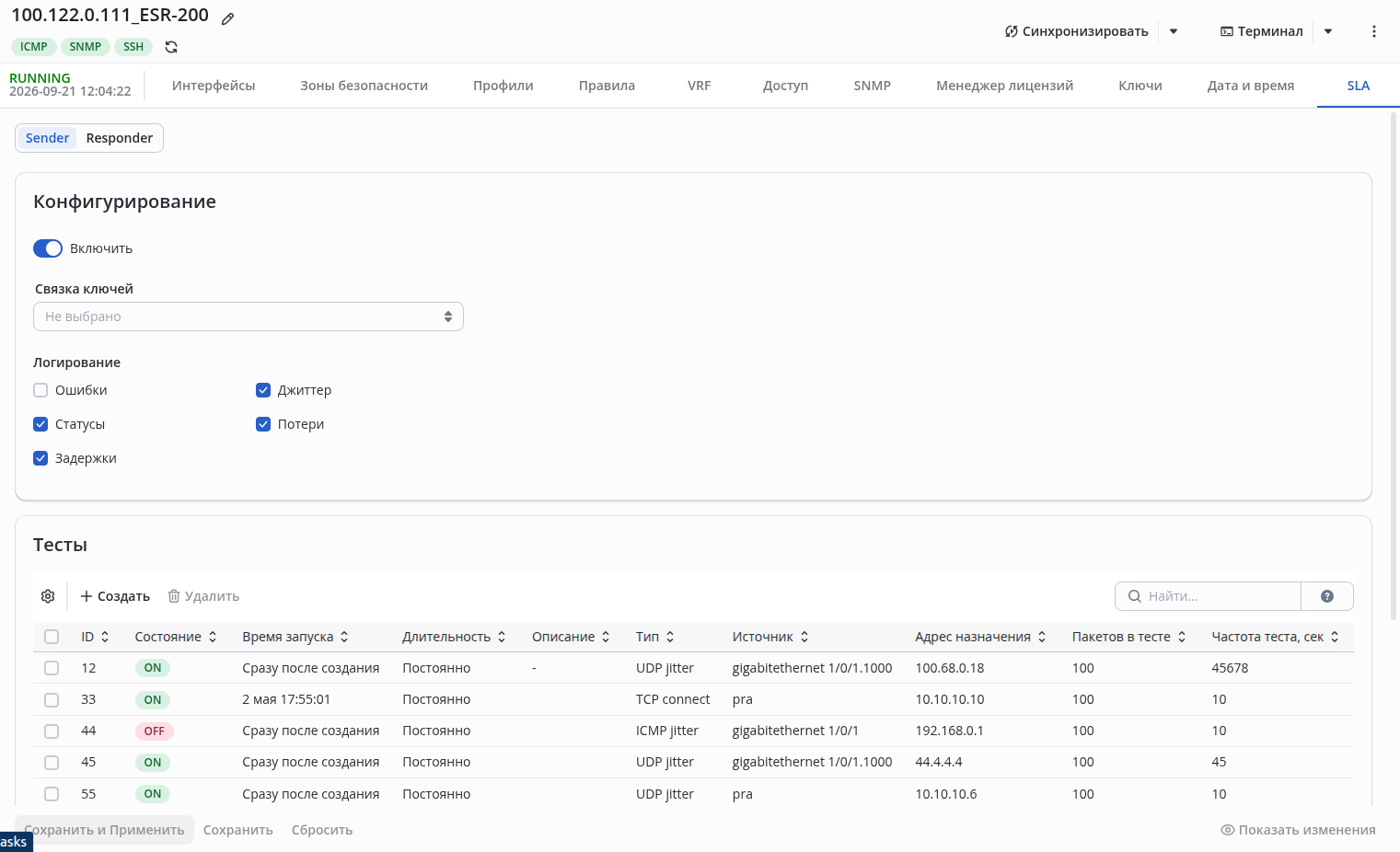Check the Ошибки logging checkbox

tap(40, 390)
